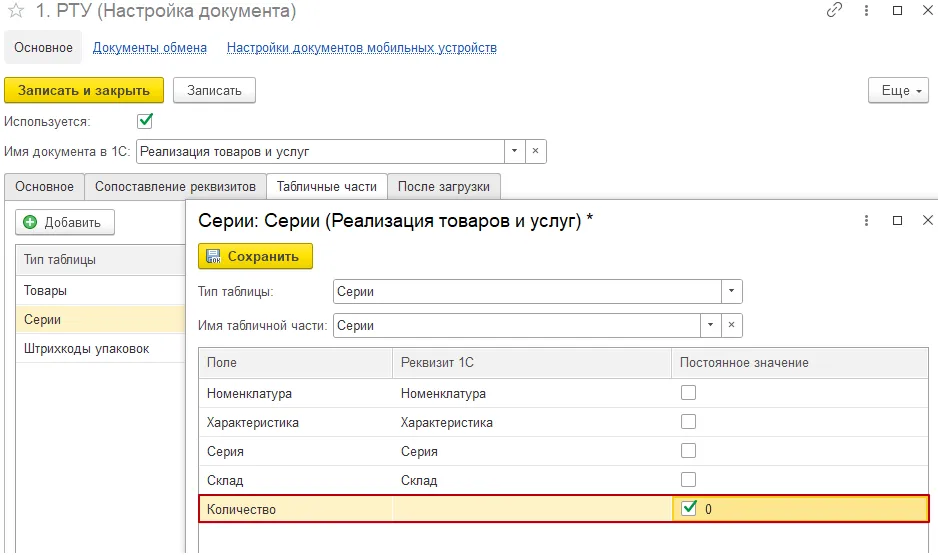Tick the Постоянное значение checkbox in Серия row
Viewport: 938px width, 555px height.
tap(688, 450)
